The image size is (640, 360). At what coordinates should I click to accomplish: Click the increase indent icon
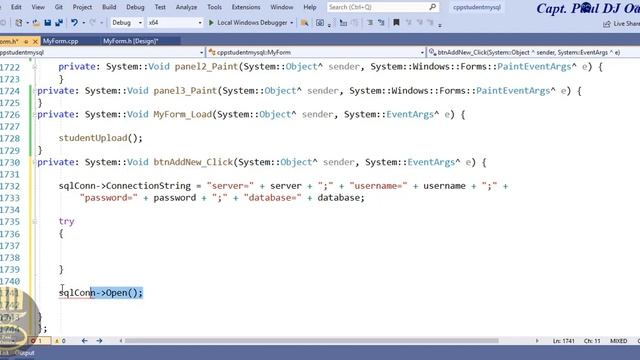(381, 23)
